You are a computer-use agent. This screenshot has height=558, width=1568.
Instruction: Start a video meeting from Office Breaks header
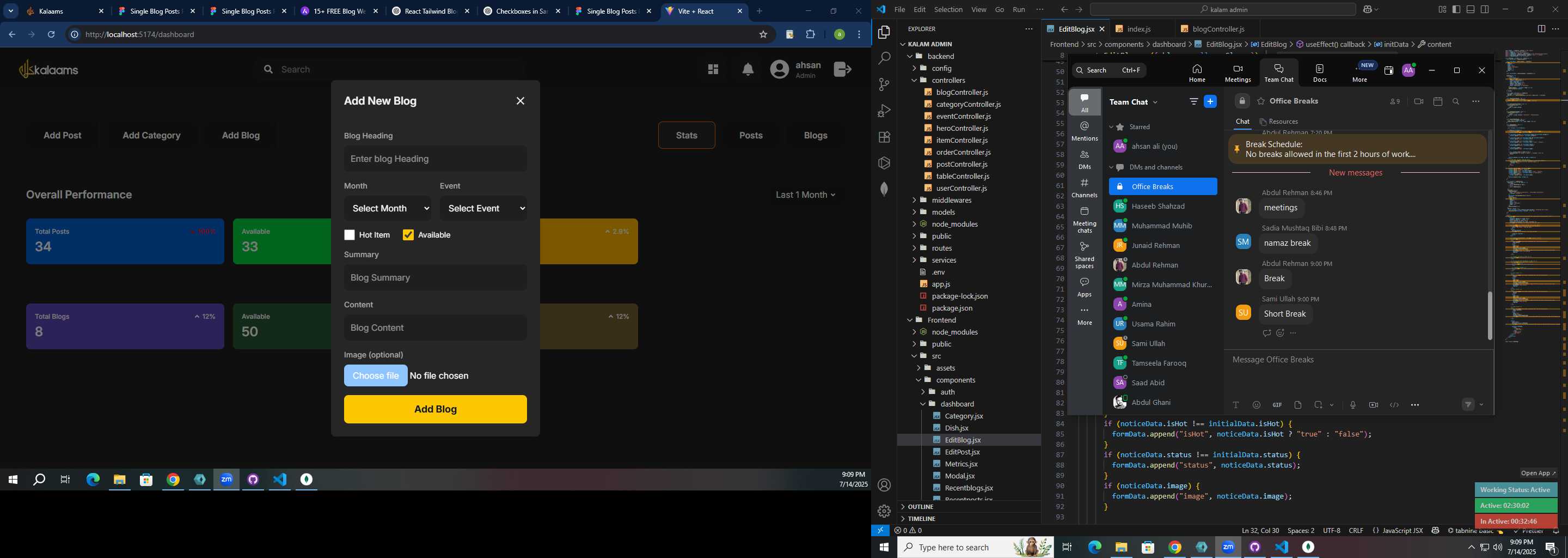click(x=1419, y=102)
